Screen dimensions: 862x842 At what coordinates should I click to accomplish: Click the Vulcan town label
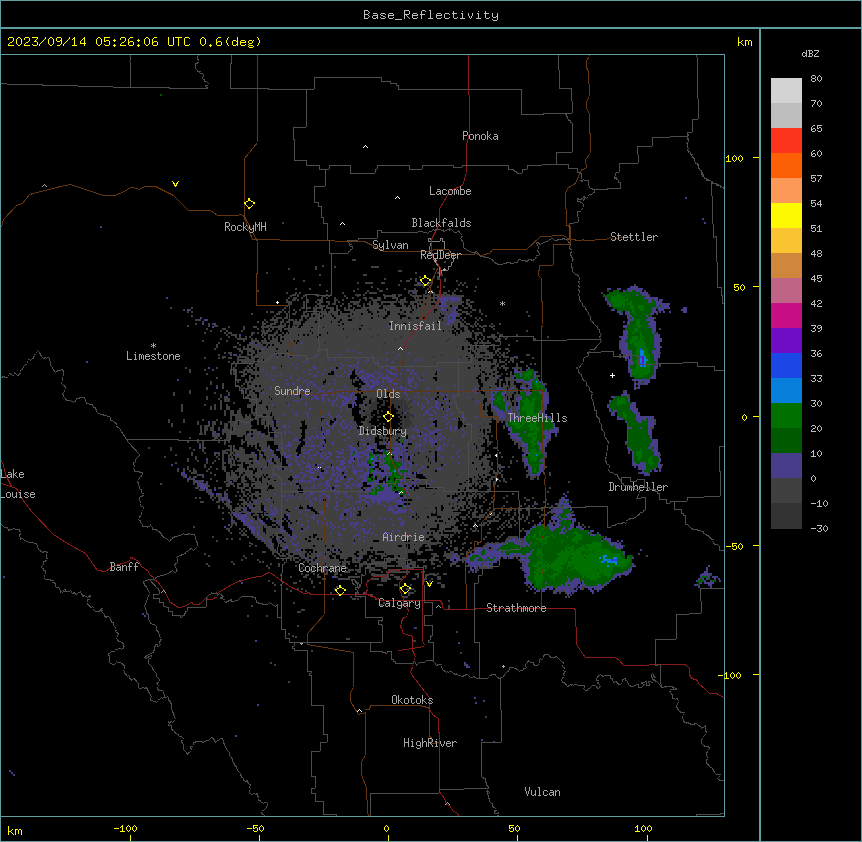click(543, 792)
